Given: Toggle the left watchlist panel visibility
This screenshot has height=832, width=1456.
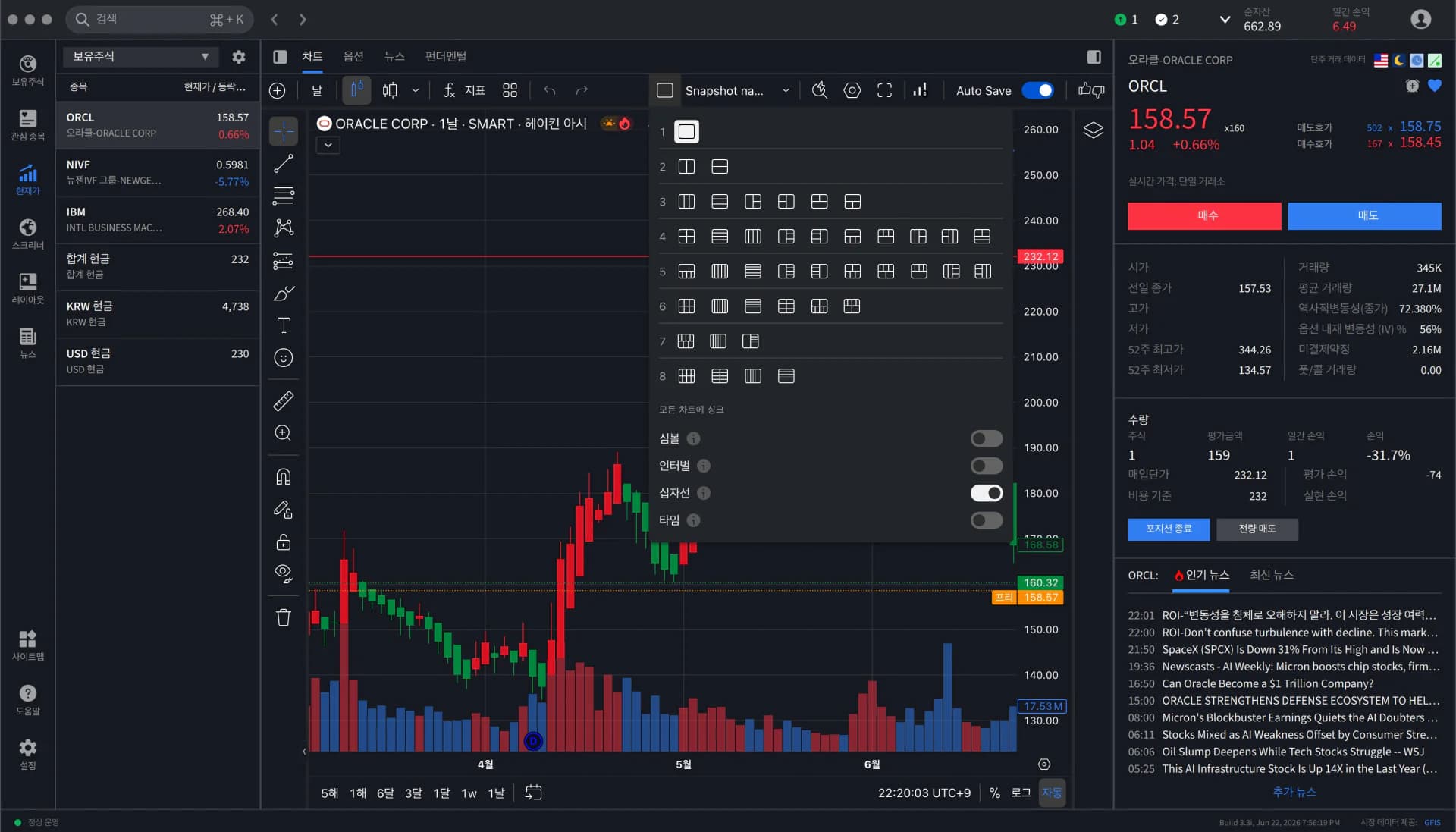Looking at the screenshot, I should coord(280,57).
